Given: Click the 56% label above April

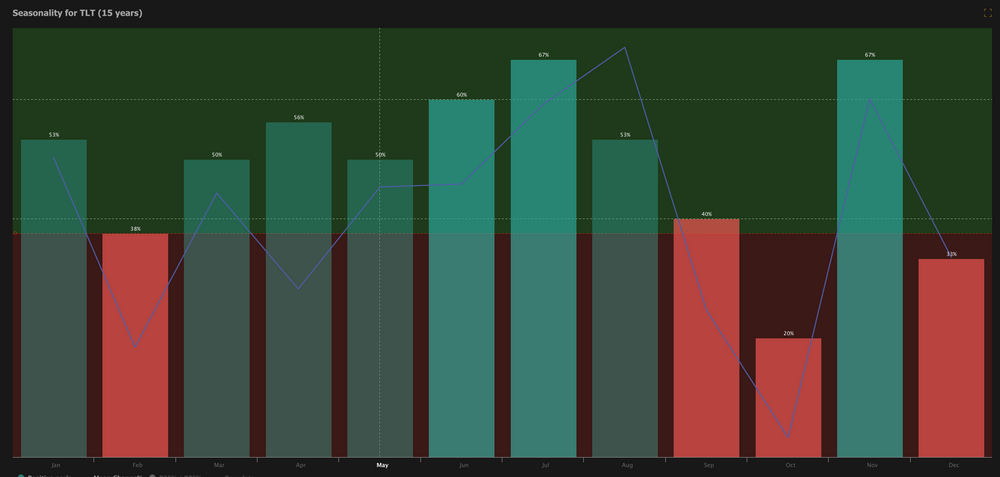Looking at the screenshot, I should pyautogui.click(x=298, y=118).
